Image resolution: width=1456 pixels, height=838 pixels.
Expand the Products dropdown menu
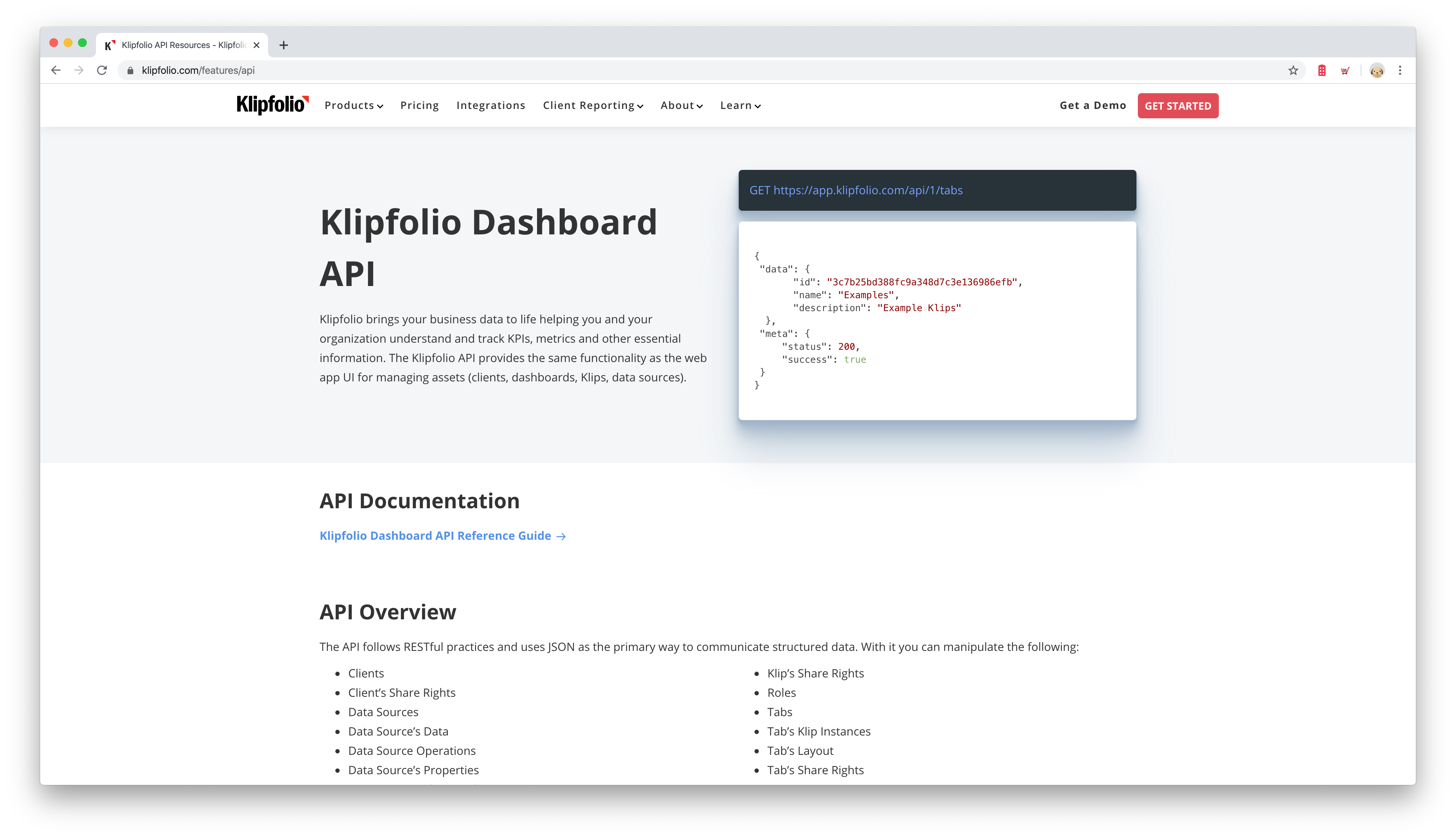point(354,105)
